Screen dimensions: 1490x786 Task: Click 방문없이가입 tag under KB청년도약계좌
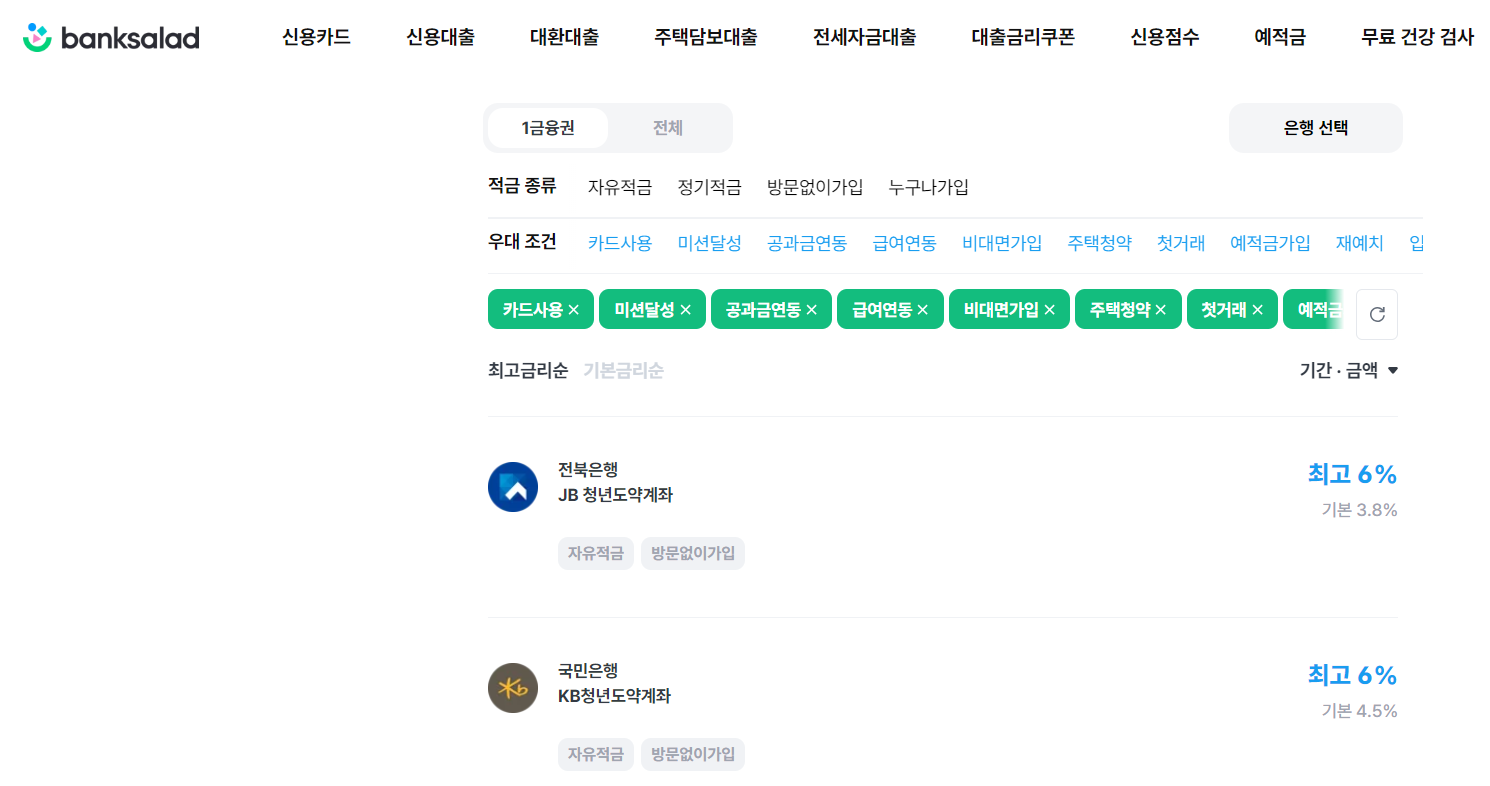693,754
